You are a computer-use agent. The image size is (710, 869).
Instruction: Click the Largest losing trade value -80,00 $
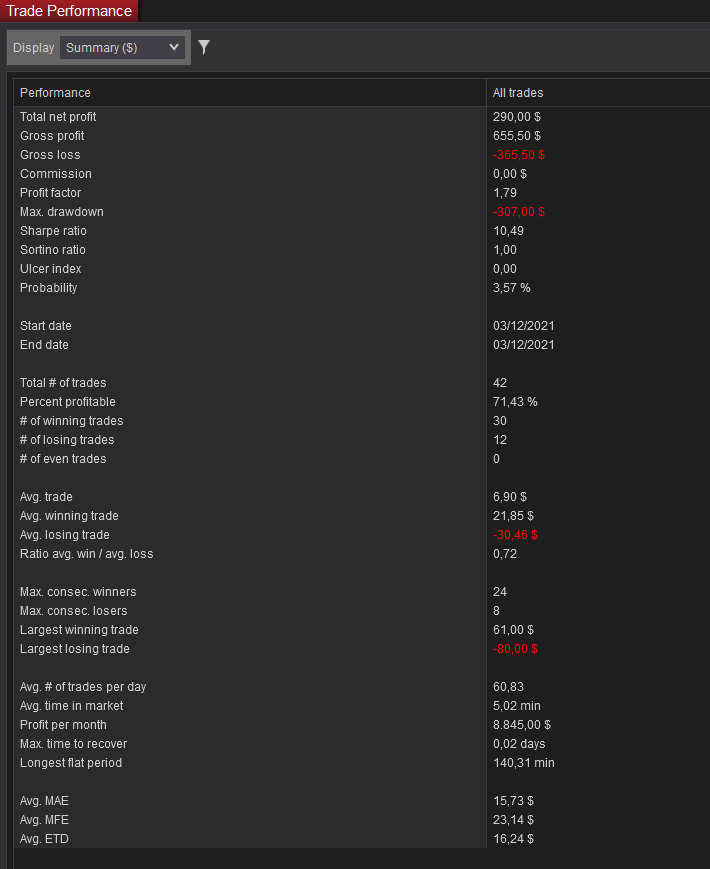tap(515, 649)
